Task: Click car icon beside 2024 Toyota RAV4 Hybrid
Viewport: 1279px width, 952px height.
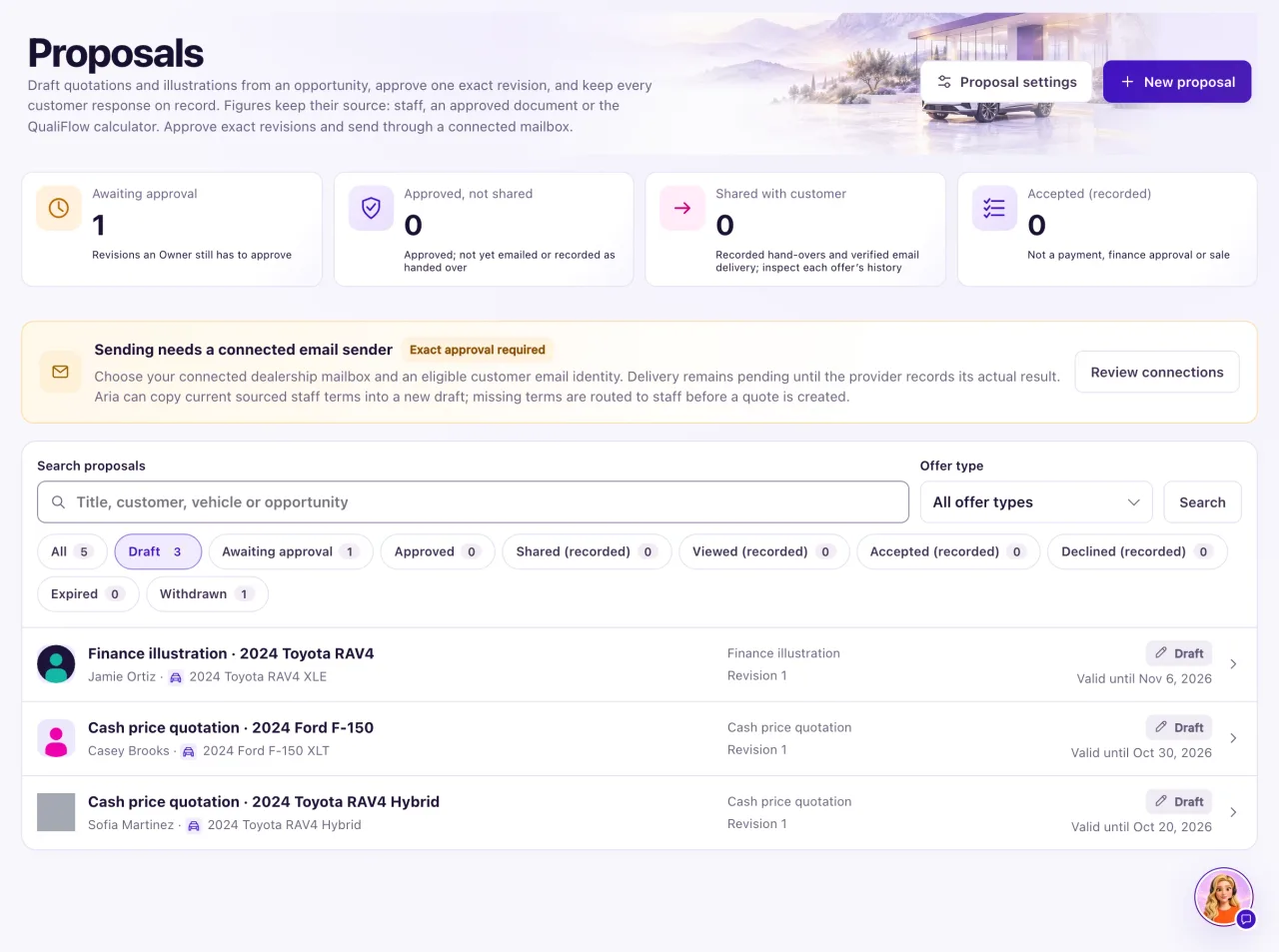Action: tap(194, 825)
